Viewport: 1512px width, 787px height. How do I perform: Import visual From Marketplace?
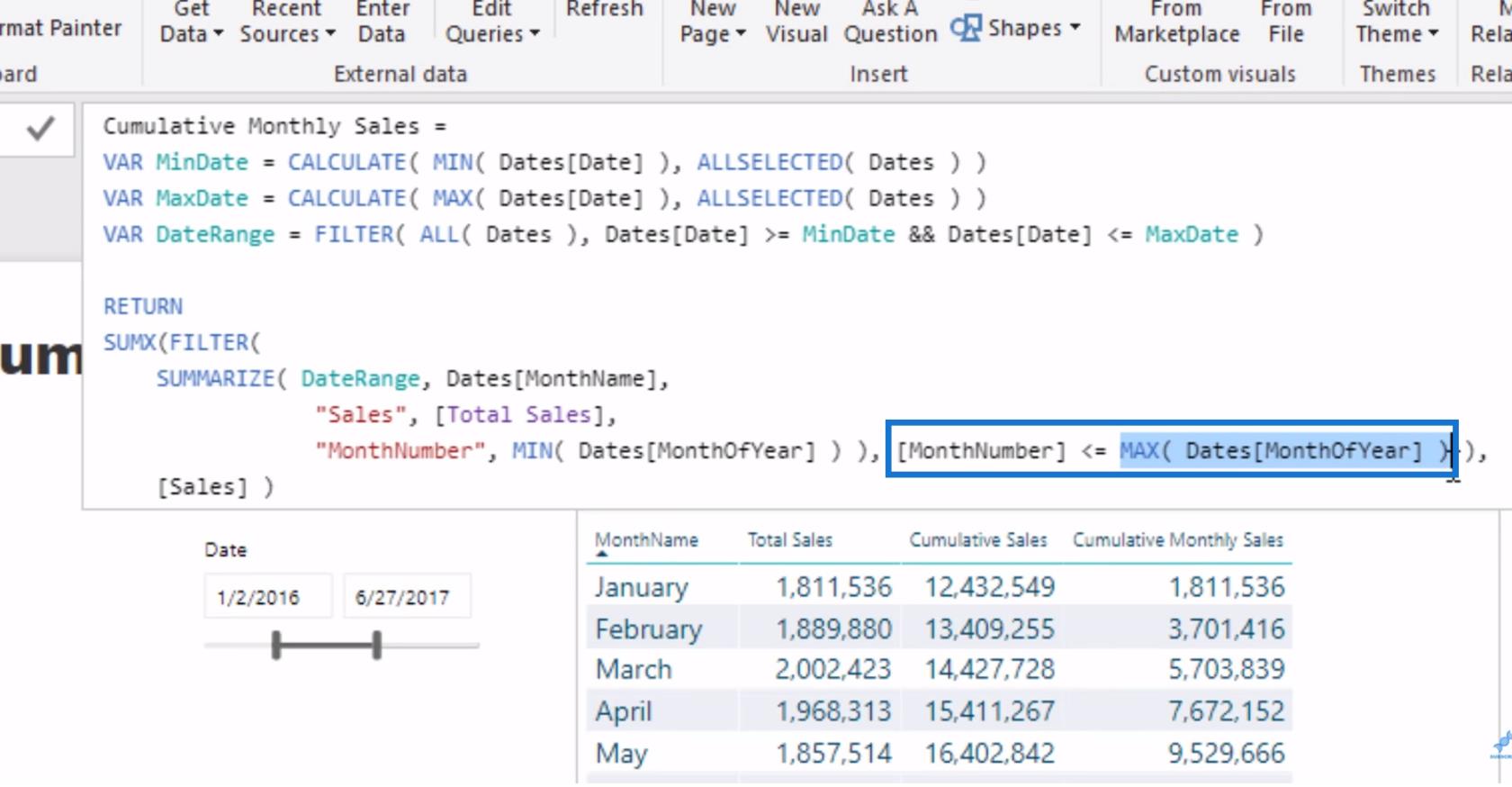click(1177, 23)
